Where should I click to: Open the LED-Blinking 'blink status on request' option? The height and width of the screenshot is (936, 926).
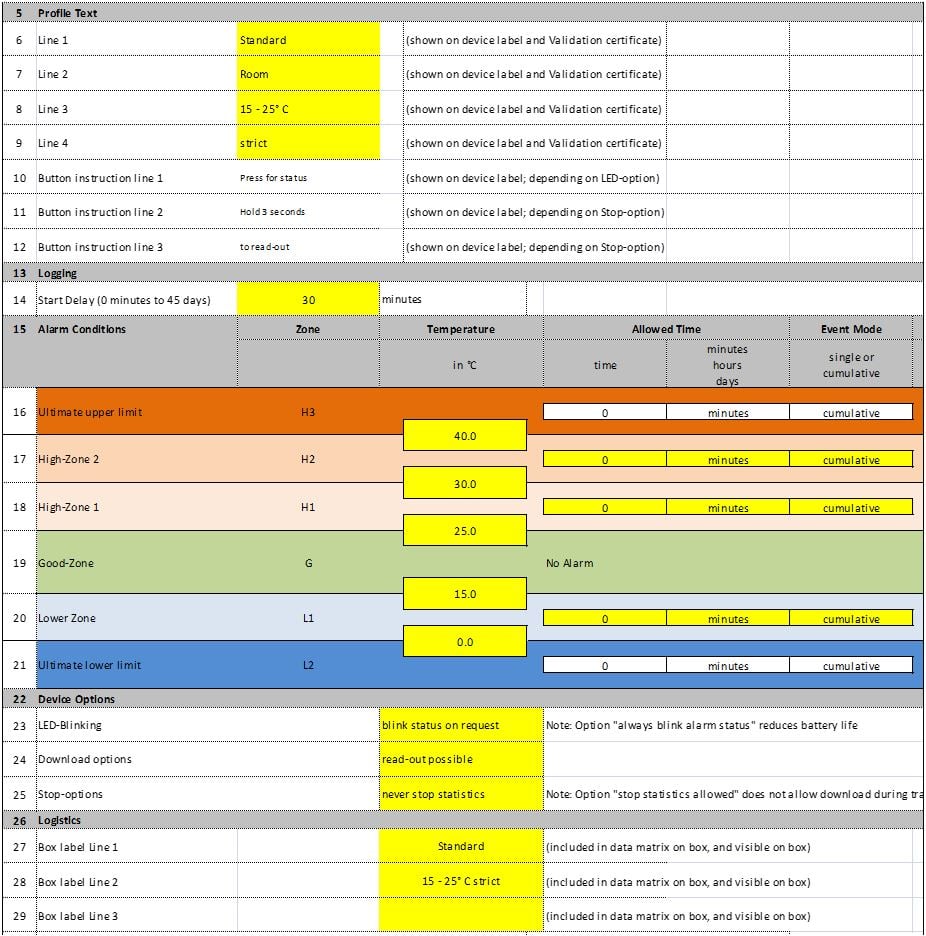(461, 725)
